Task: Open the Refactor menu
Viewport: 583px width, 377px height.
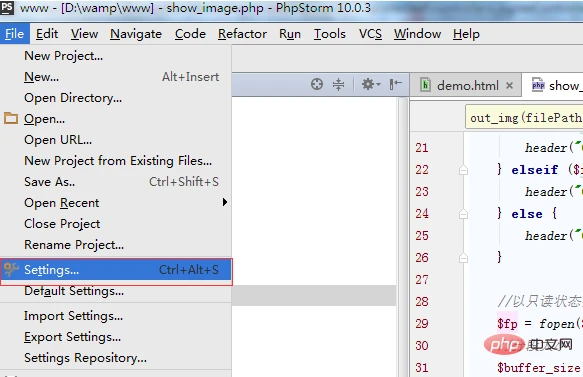Action: 242,34
